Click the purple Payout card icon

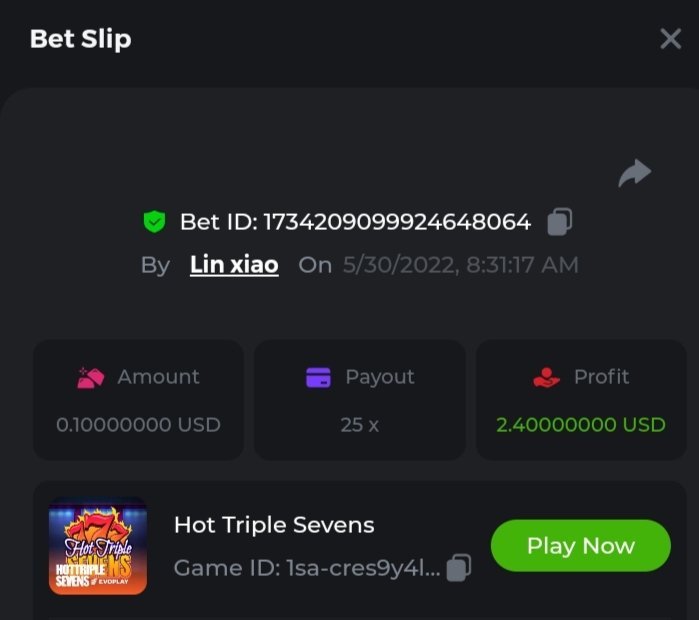318,377
